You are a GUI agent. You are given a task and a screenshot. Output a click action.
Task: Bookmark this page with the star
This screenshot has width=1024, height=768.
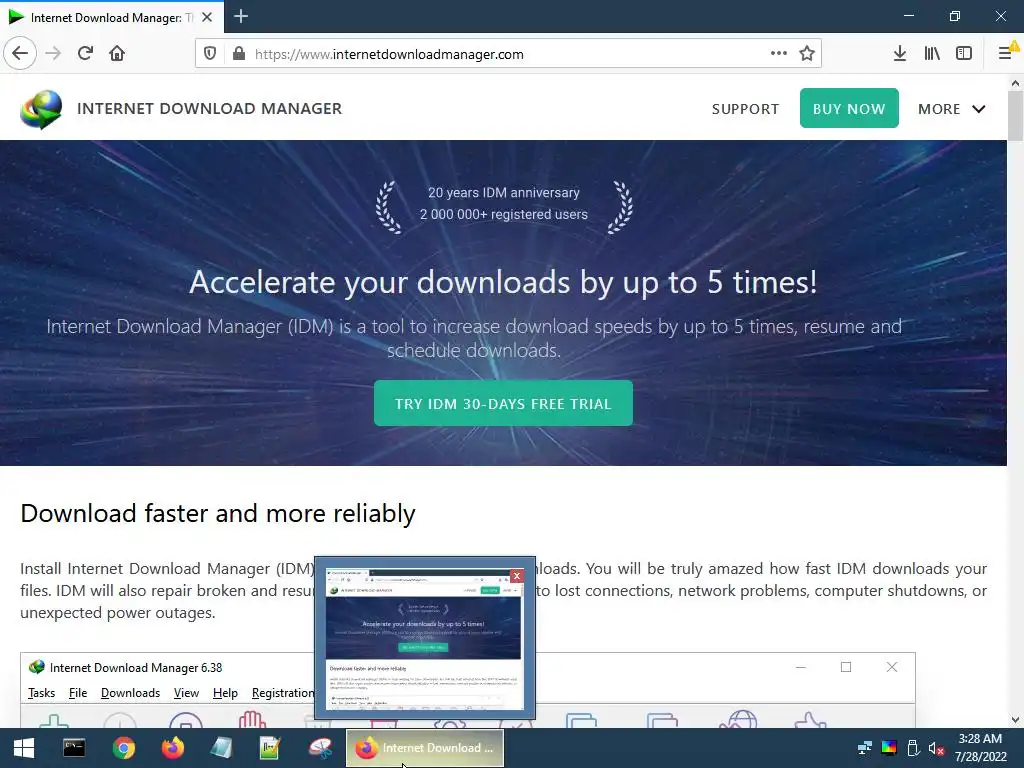[x=807, y=53]
